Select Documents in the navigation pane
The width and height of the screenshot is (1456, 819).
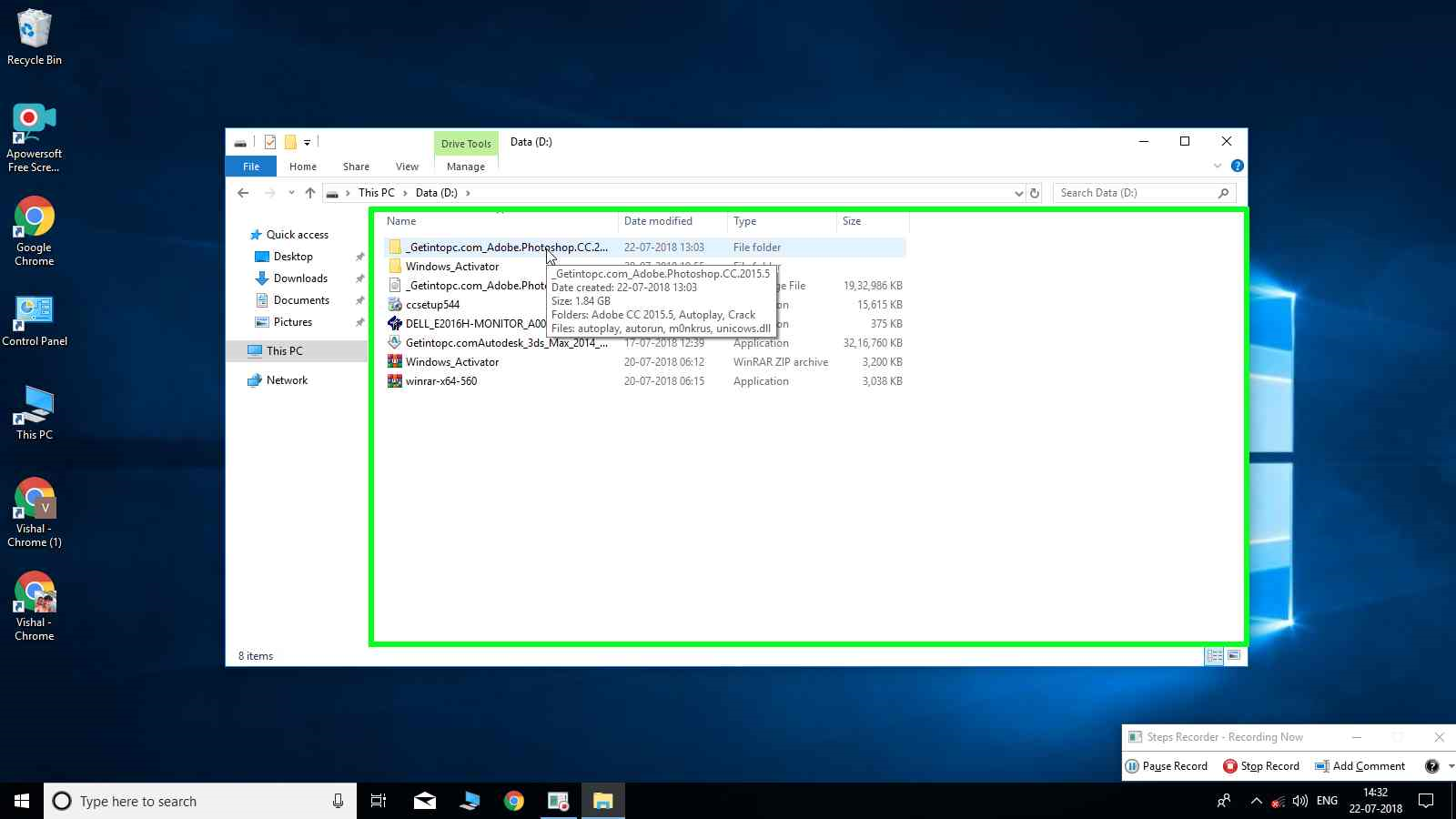click(x=301, y=300)
